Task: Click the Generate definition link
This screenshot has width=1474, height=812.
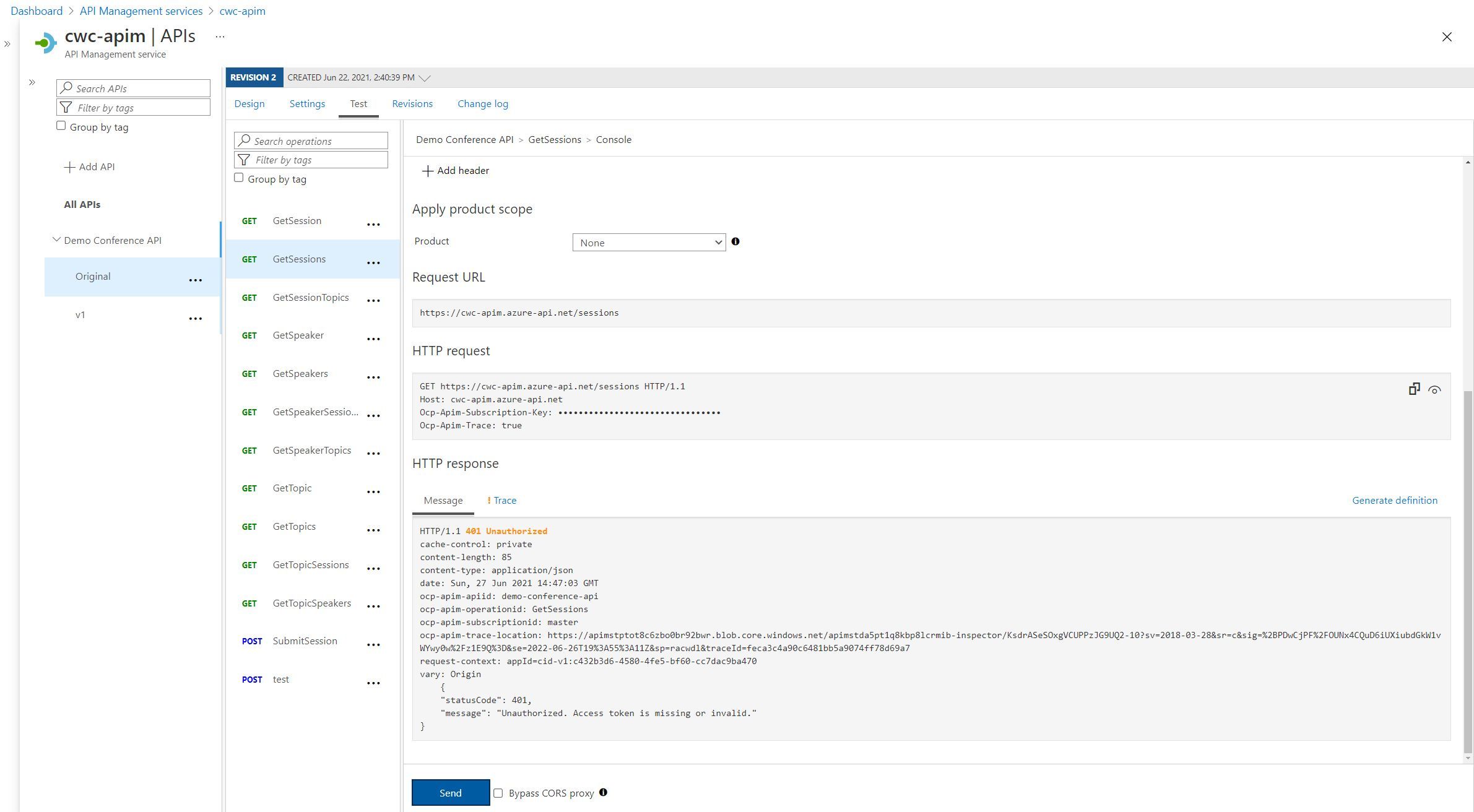Action: 1394,499
